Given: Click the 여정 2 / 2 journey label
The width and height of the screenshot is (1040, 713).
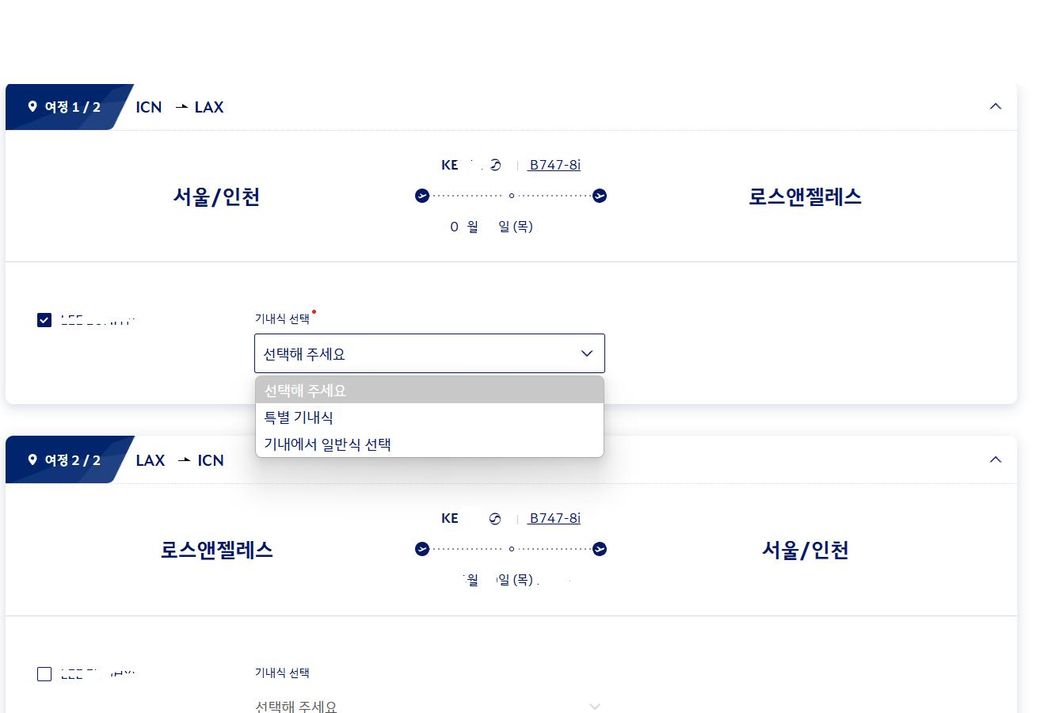Looking at the screenshot, I should tap(72, 460).
